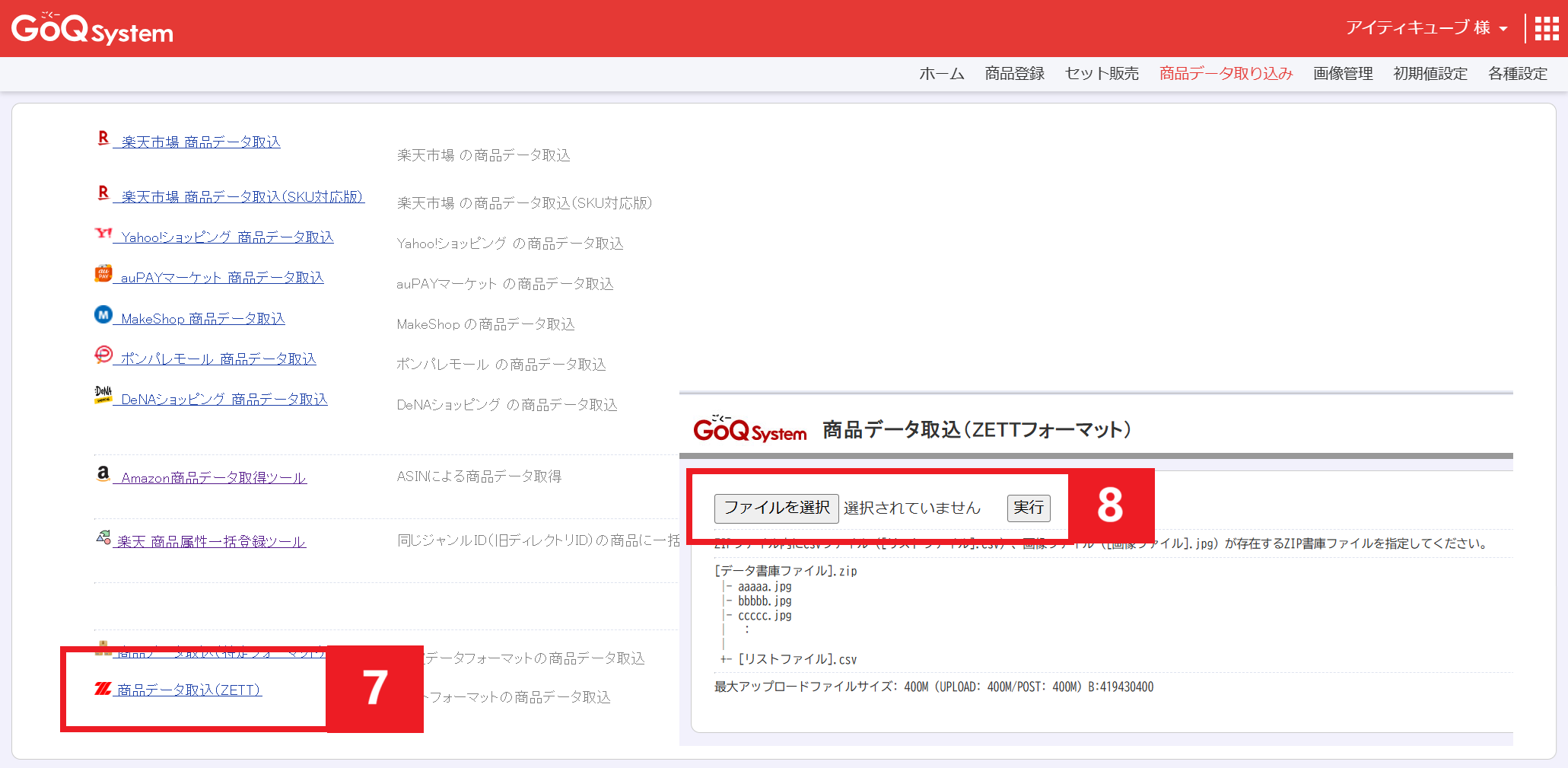Open the Amazon商品データ取得ツール link
This screenshot has width=1568, height=768.
(x=214, y=478)
